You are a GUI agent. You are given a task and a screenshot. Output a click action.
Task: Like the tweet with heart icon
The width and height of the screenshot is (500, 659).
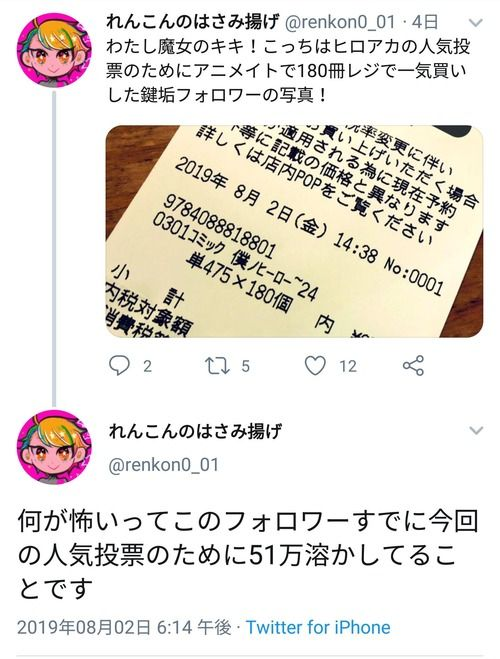[x=315, y=366]
